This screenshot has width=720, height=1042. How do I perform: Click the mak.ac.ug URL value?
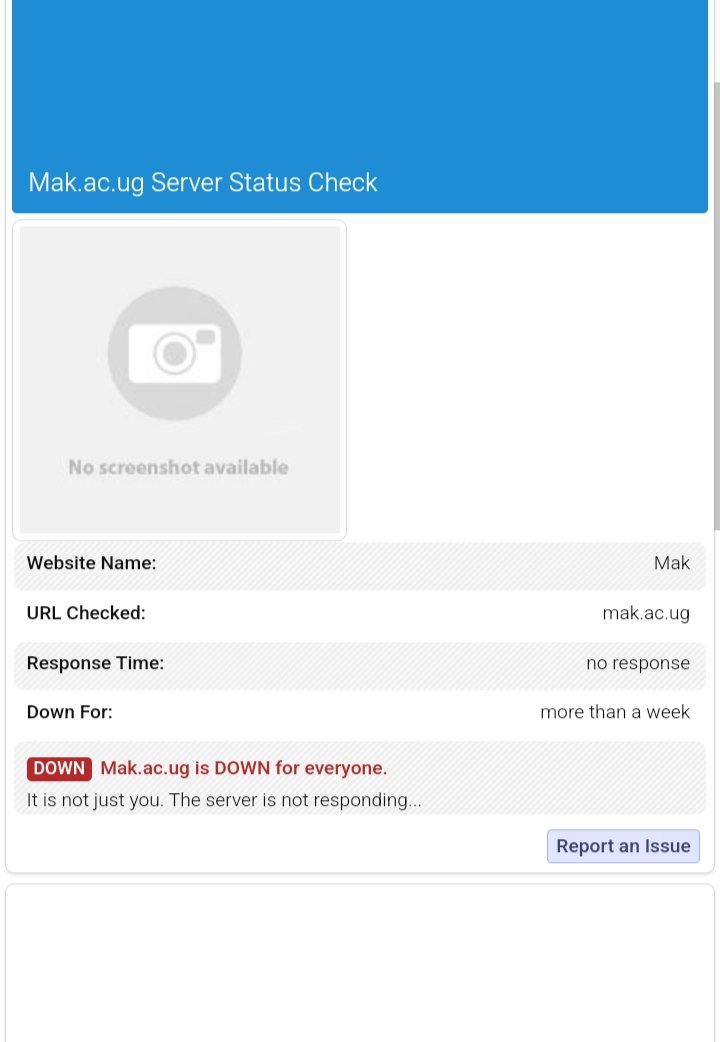pyautogui.click(x=646, y=613)
